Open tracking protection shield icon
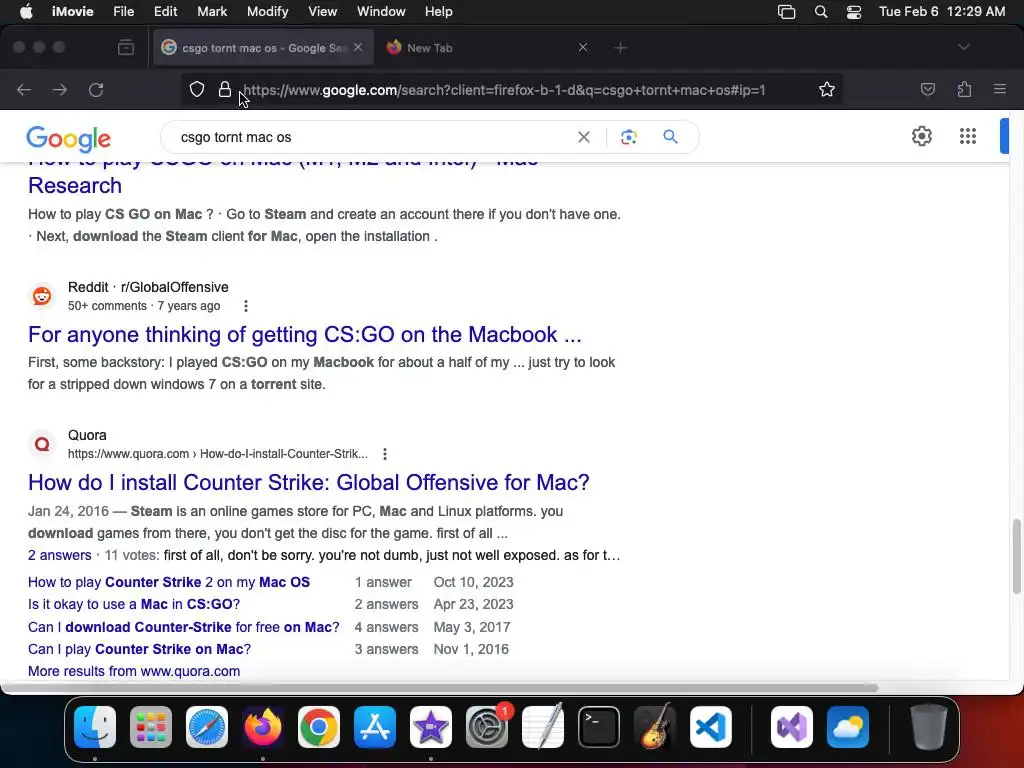Viewport: 1024px width, 768px height. click(197, 89)
